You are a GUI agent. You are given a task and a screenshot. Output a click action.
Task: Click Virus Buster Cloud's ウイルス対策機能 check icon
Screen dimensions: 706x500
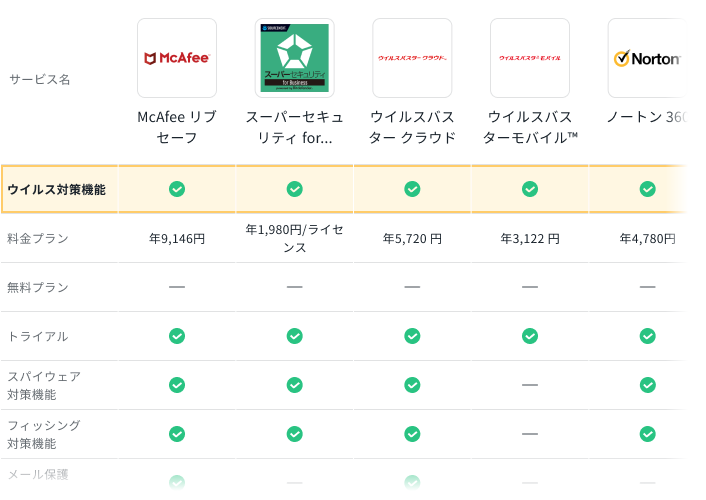[x=412, y=189]
